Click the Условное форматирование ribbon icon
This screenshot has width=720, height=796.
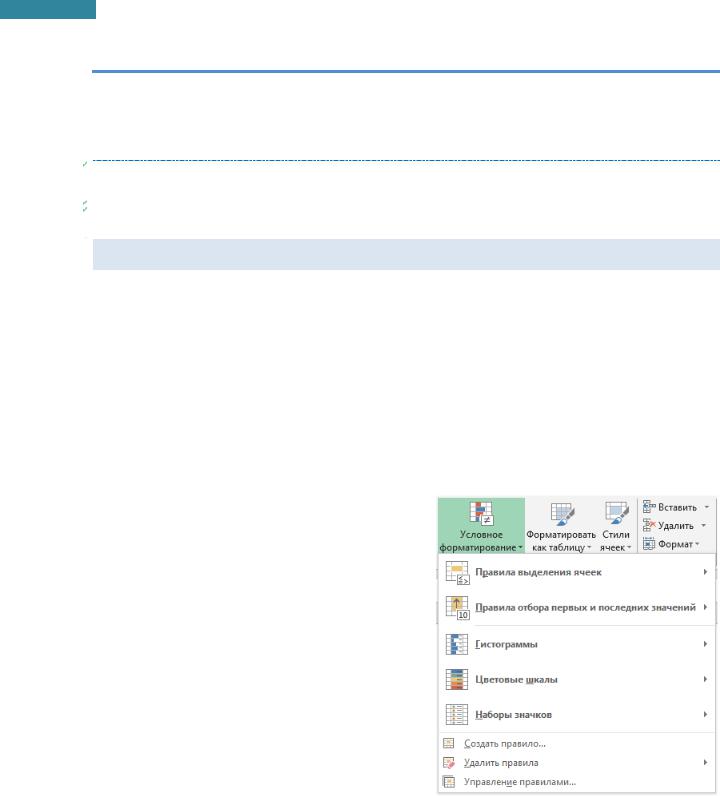(481, 513)
